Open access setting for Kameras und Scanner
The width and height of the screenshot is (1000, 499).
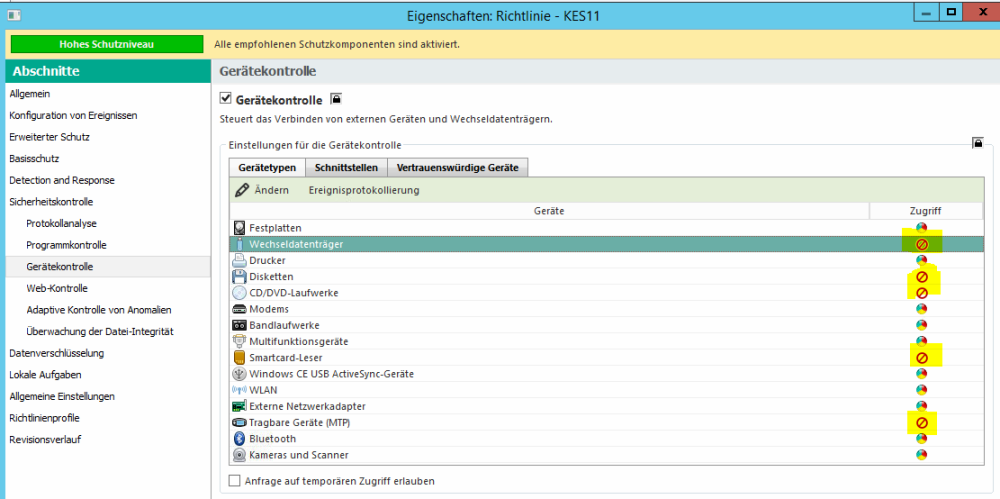(921, 455)
